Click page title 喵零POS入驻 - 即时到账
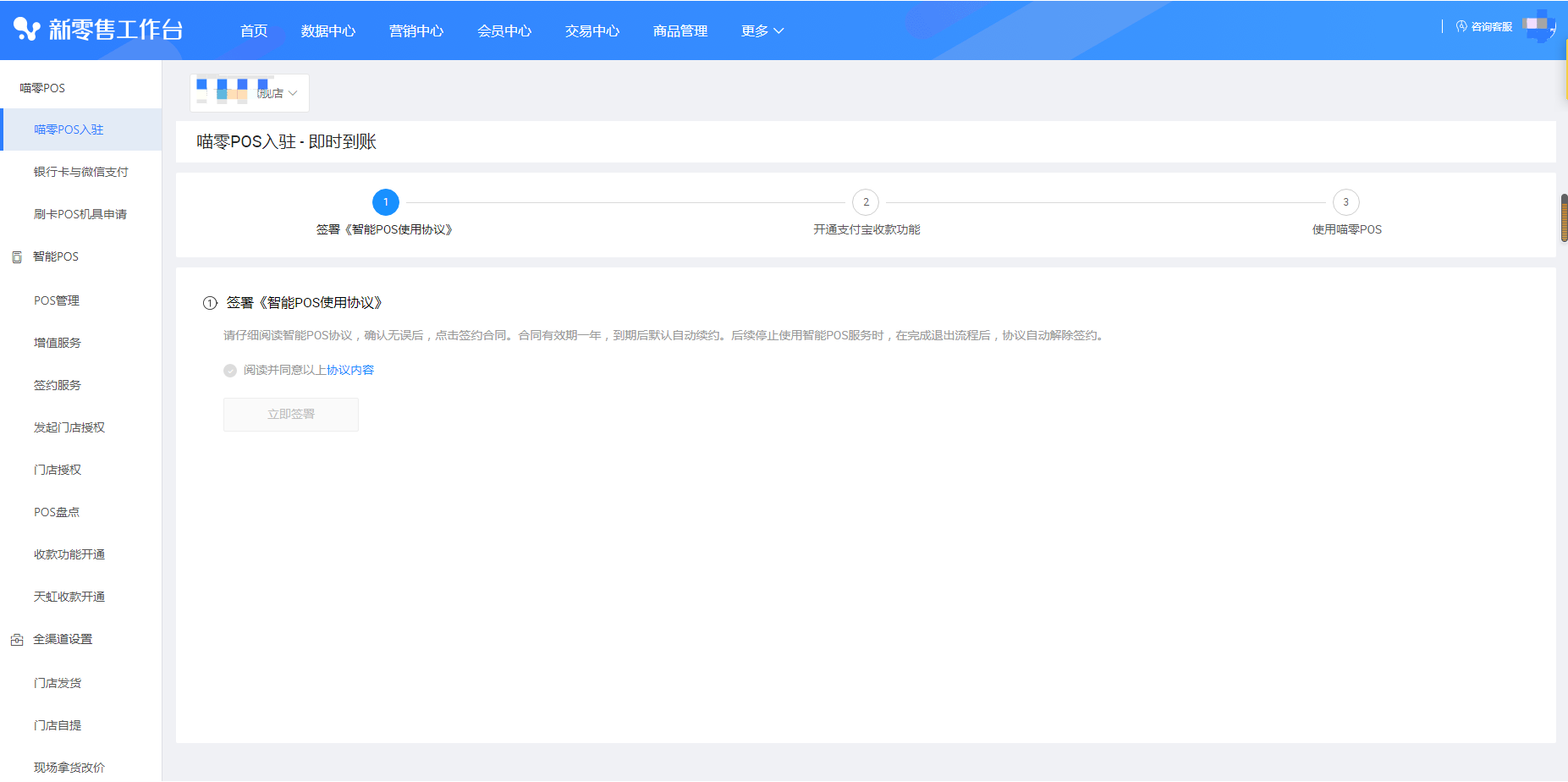 [286, 141]
